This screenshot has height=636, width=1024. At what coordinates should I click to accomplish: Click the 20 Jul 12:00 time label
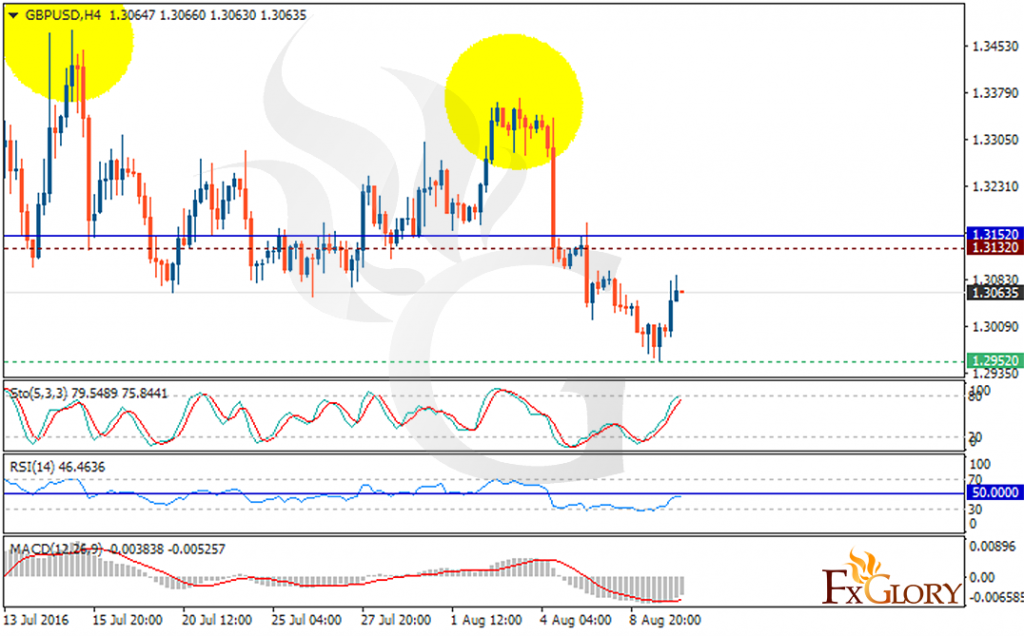coord(216,620)
